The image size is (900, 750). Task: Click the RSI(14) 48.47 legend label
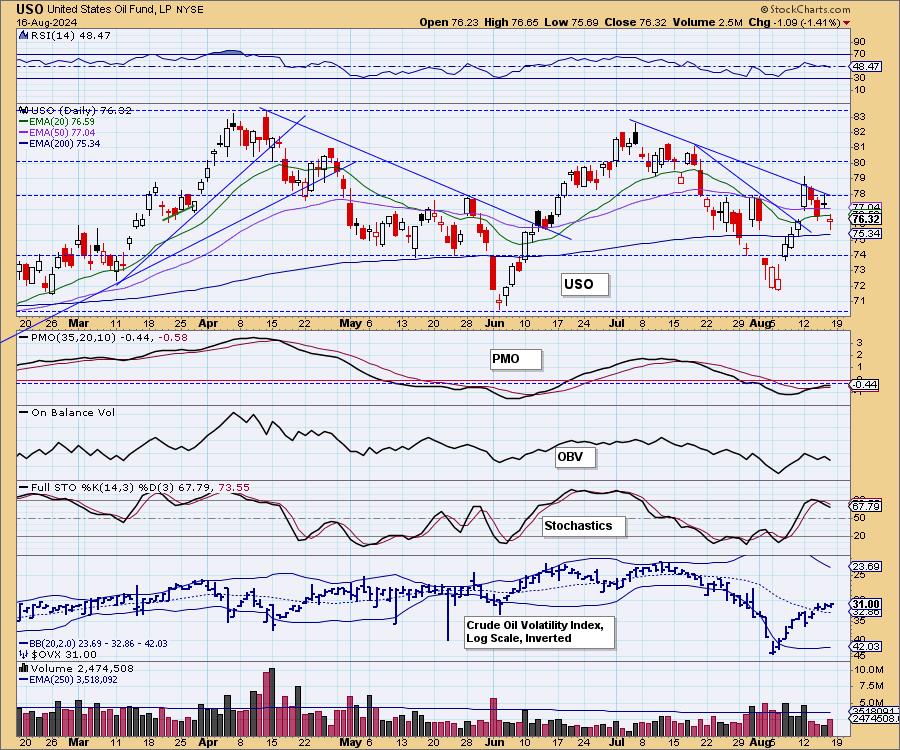click(65, 35)
